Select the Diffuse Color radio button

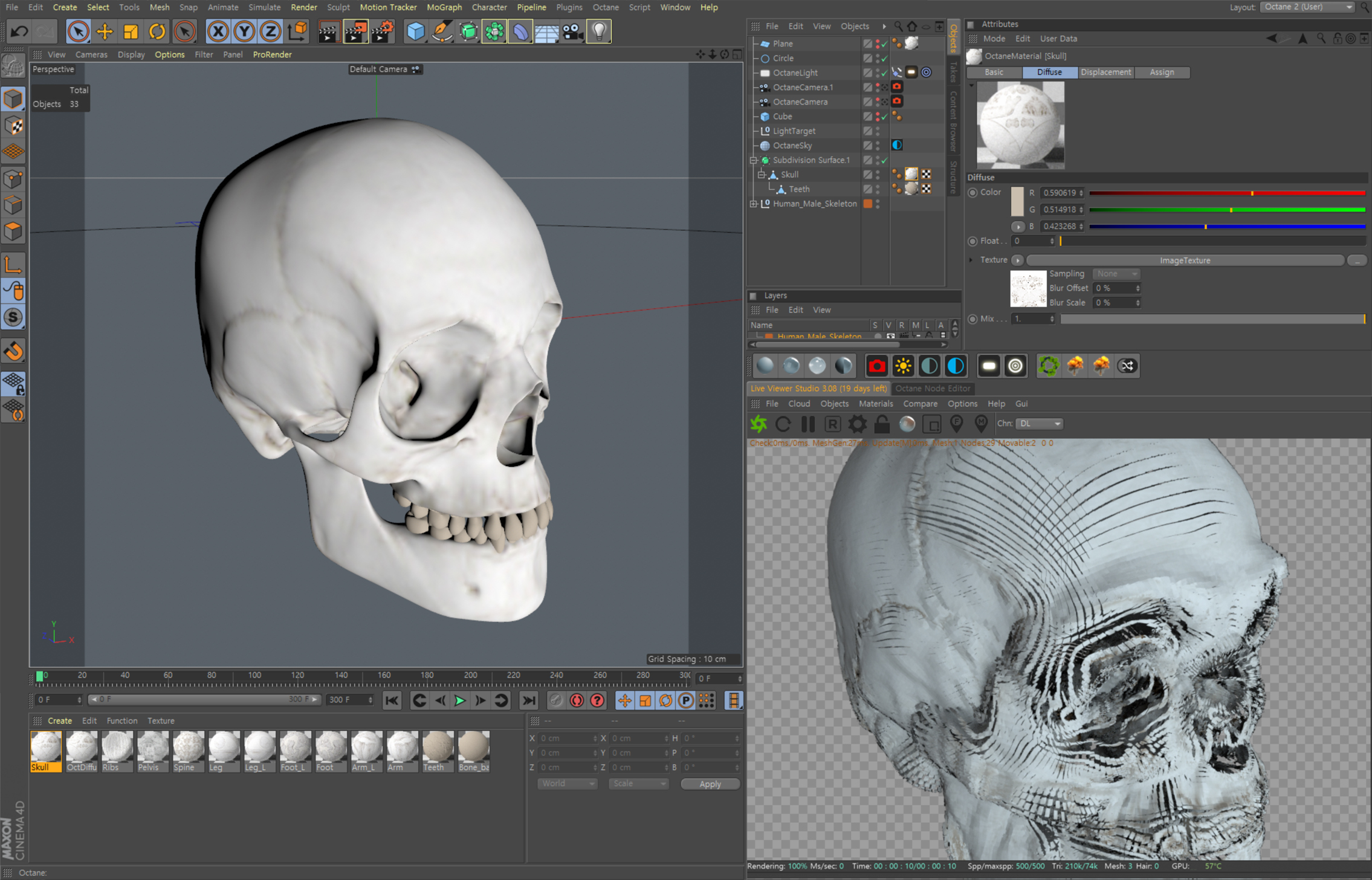tap(972, 193)
